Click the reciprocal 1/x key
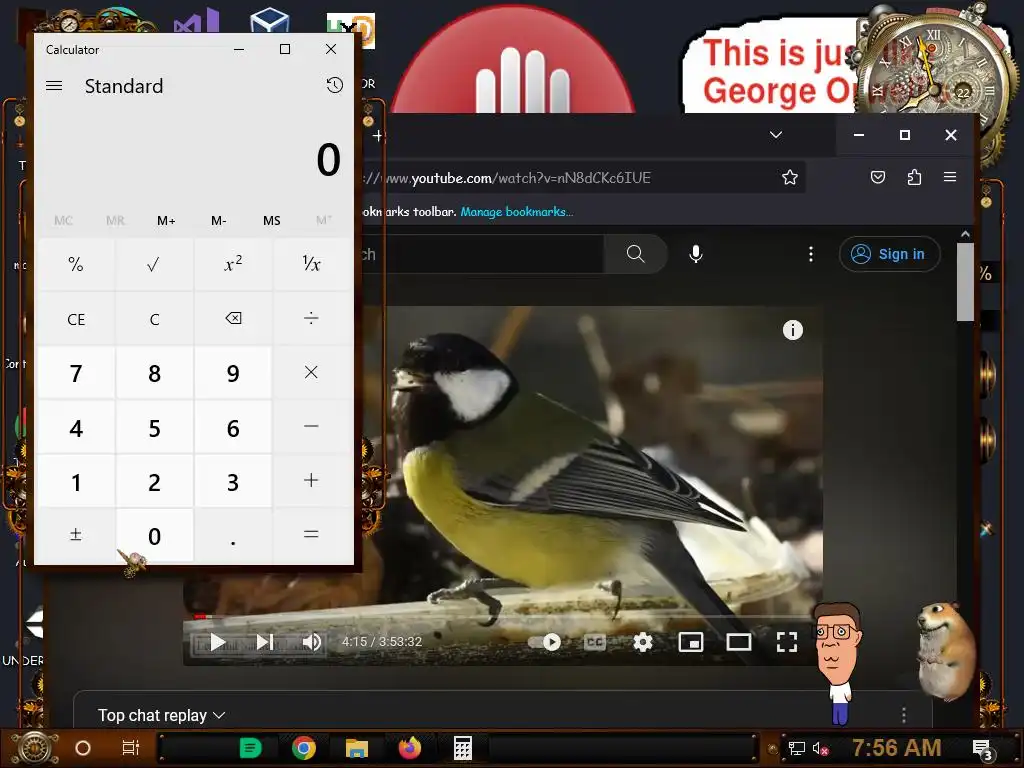1024x768 pixels. 311,264
